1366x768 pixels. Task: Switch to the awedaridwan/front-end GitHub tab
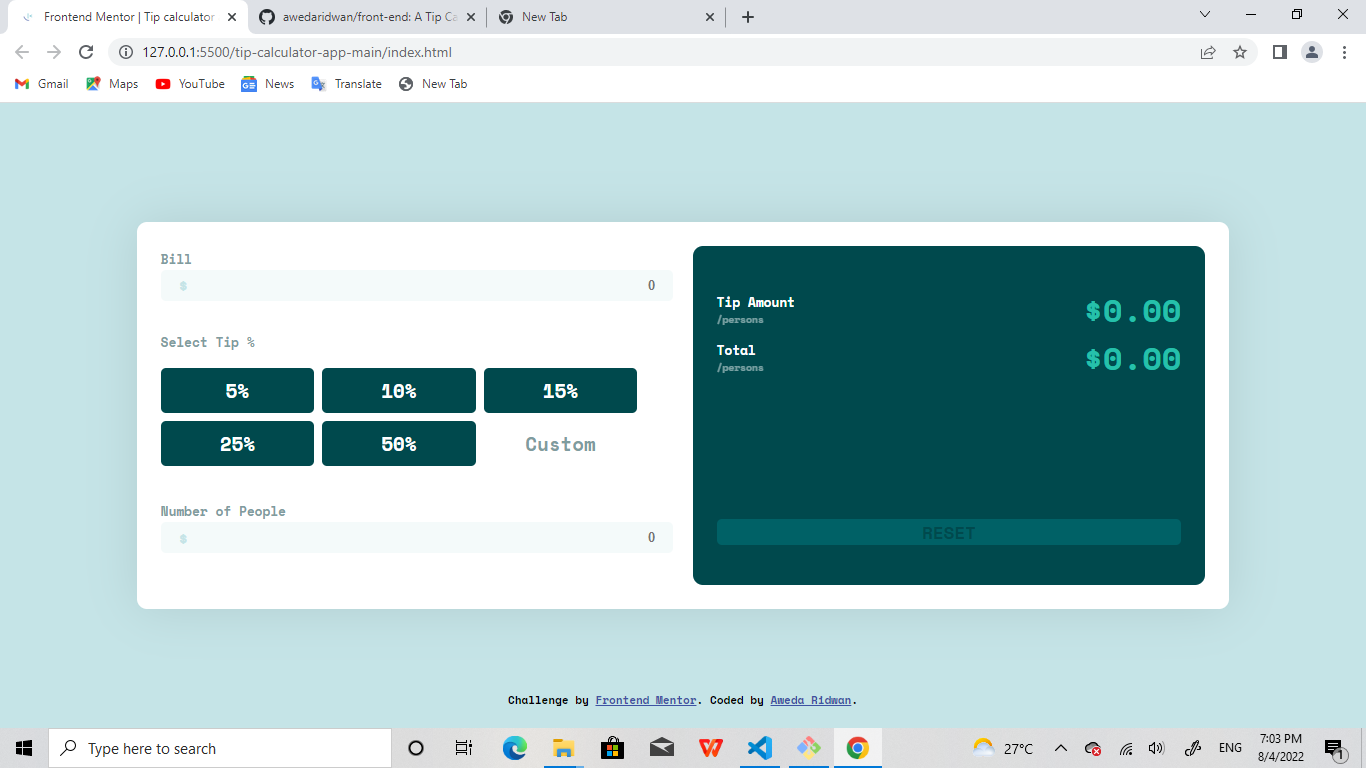[x=367, y=17]
